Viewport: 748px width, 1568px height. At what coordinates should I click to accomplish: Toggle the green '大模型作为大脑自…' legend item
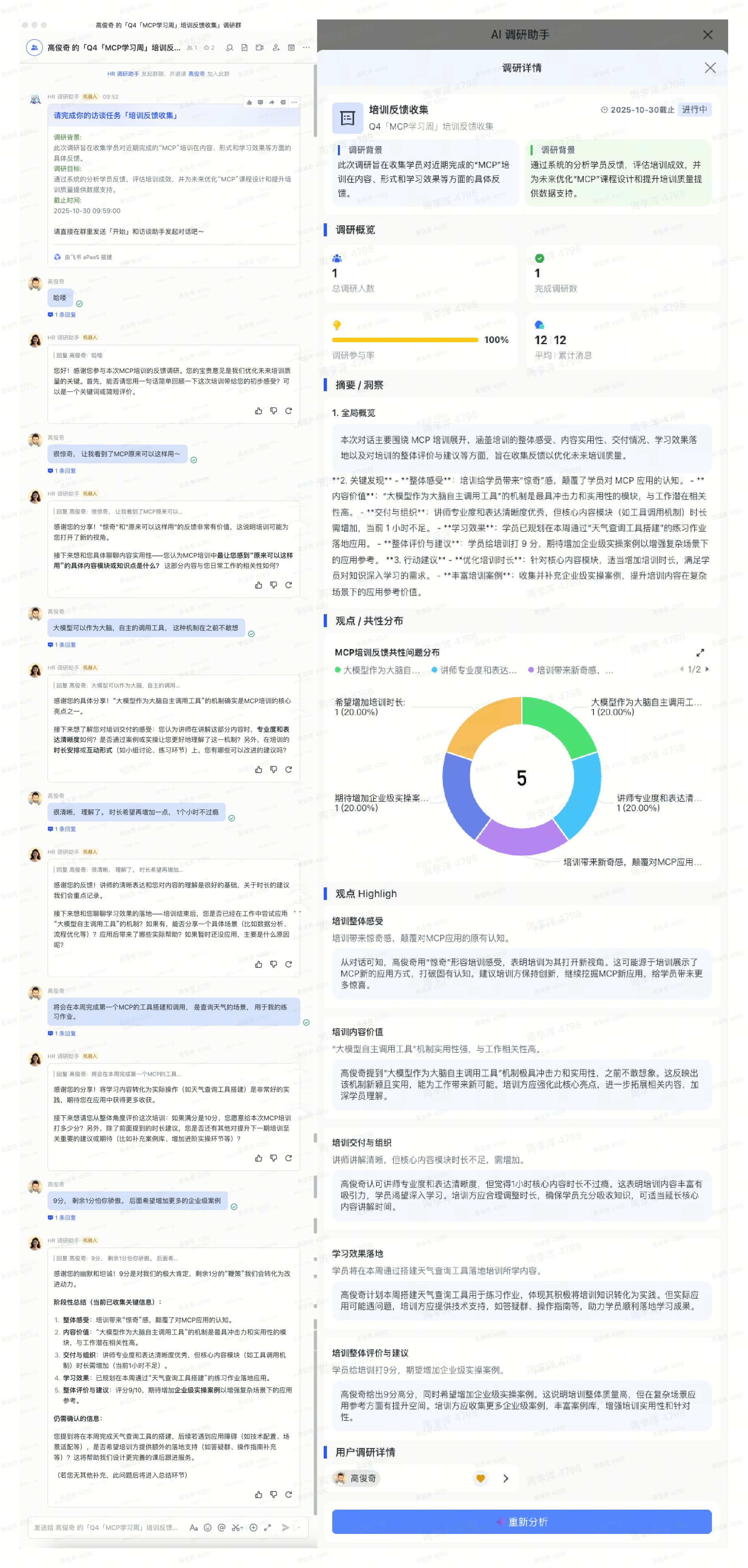click(378, 670)
